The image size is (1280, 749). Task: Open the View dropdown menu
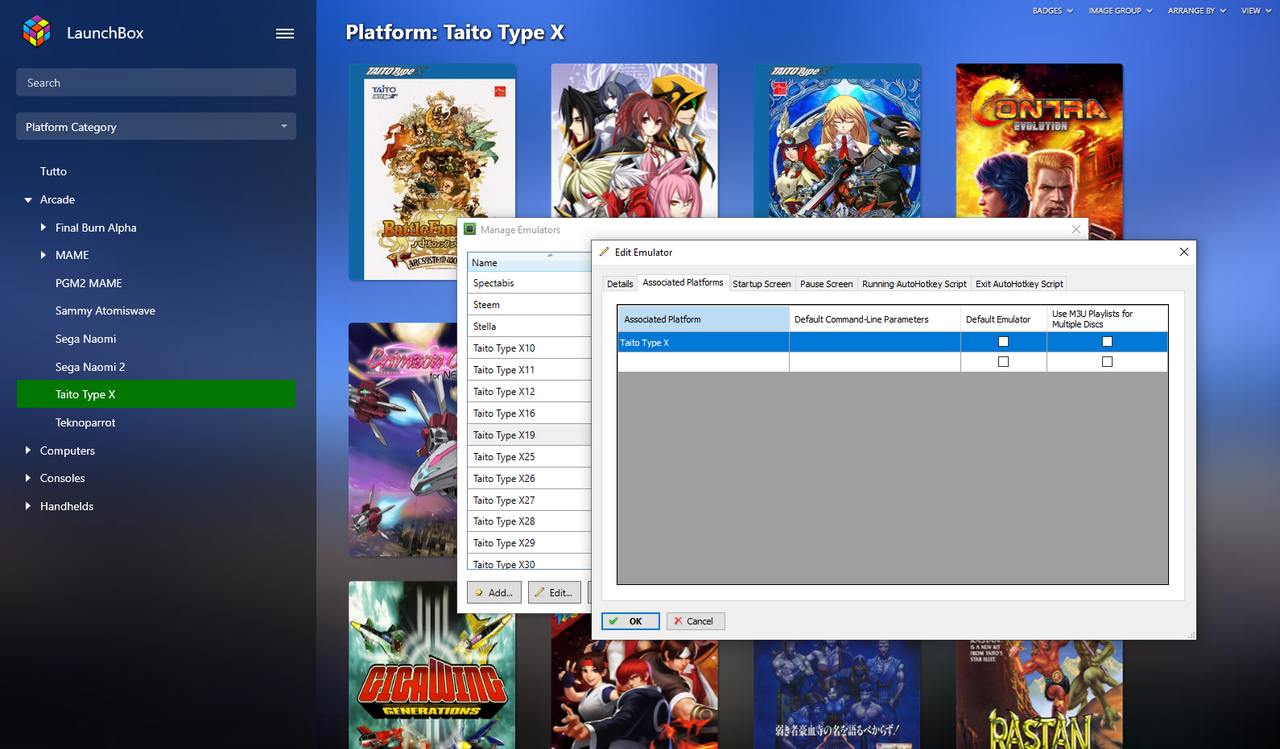[1255, 10]
